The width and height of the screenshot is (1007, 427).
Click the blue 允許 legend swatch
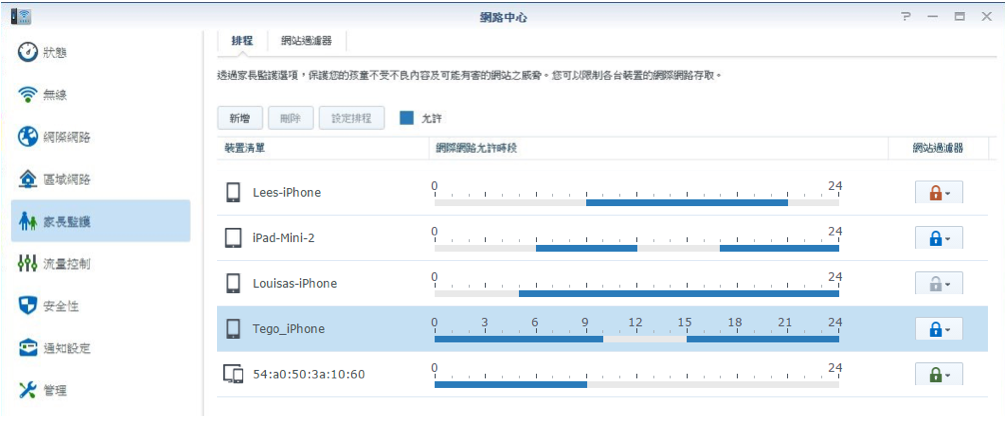pyautogui.click(x=407, y=118)
